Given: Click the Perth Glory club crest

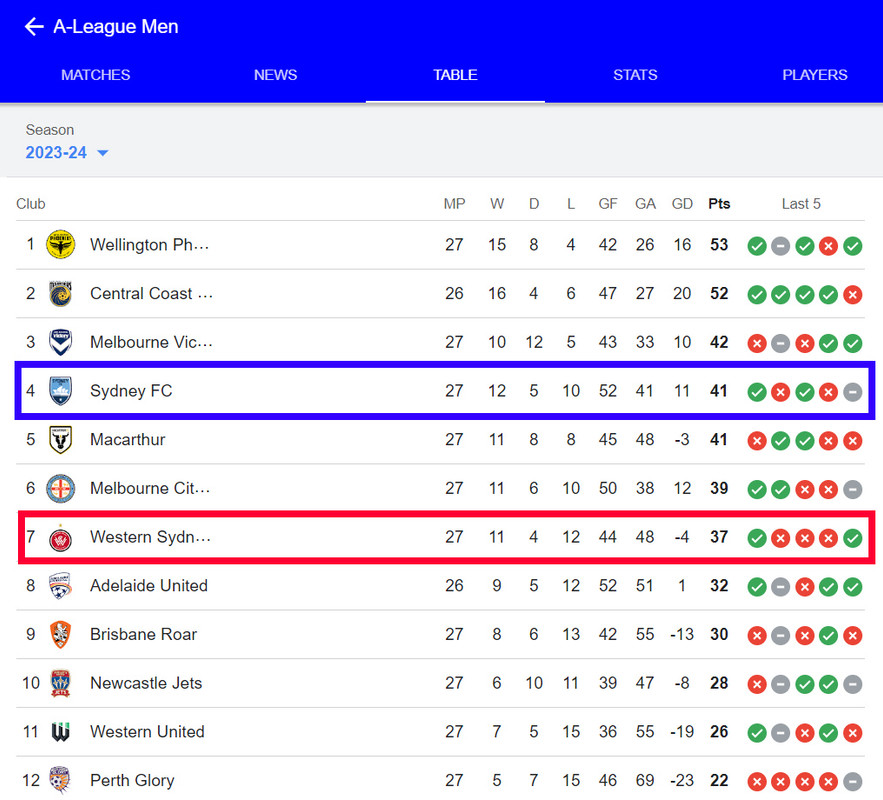Looking at the screenshot, I should coord(59,780).
